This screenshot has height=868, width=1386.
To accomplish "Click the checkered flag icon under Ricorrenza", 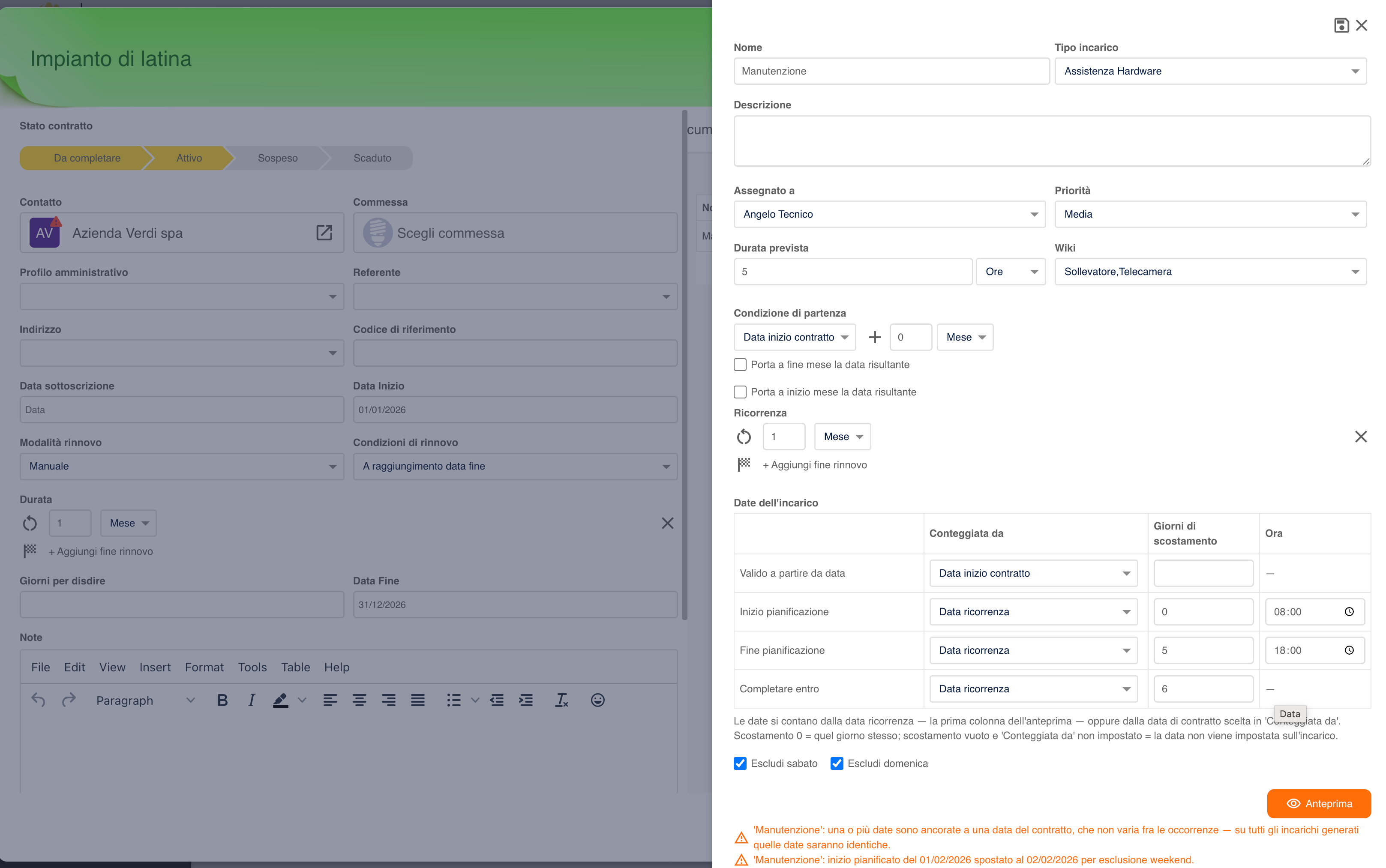I will [x=744, y=464].
